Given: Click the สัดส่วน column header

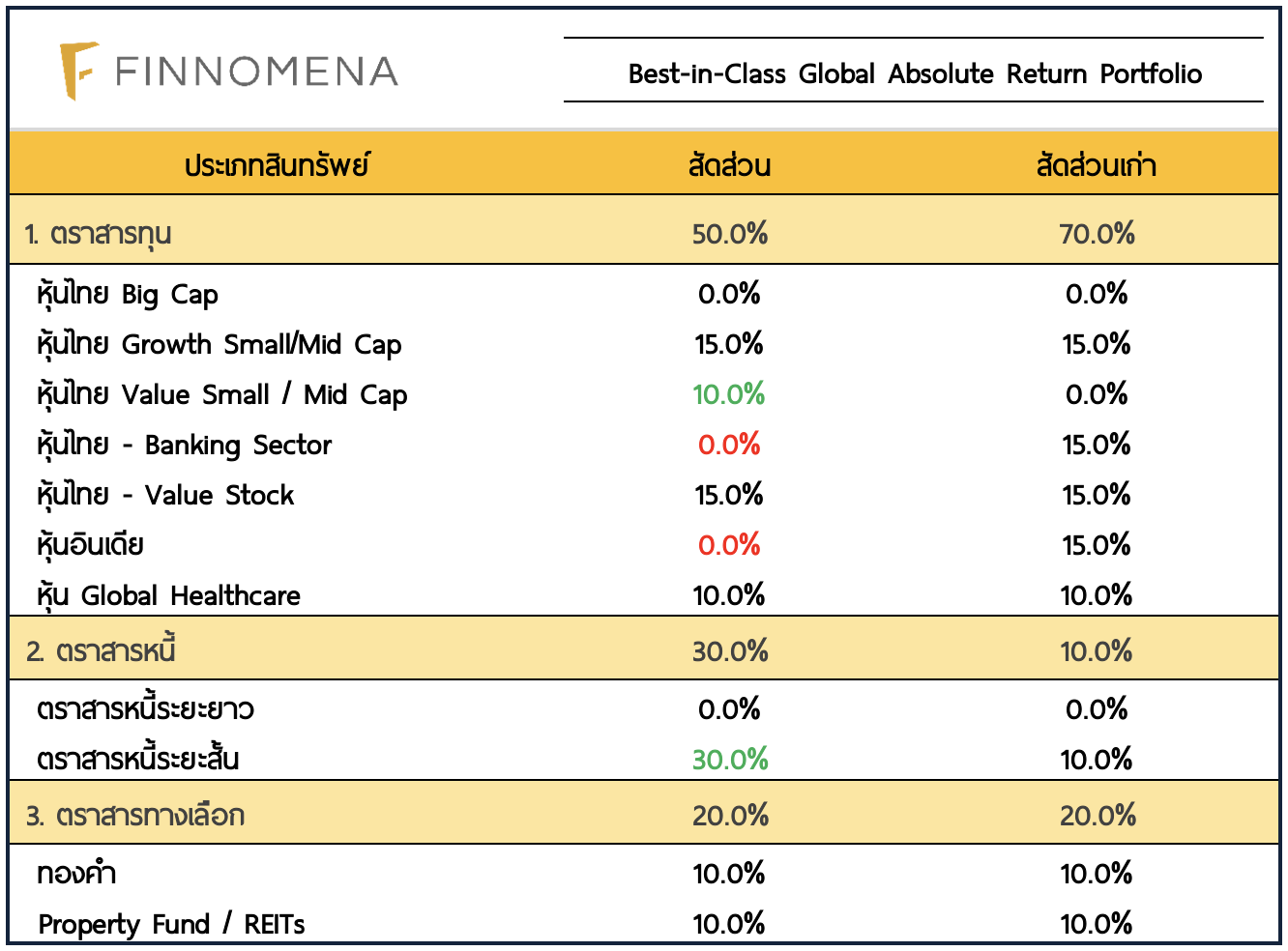Looking at the screenshot, I should (x=729, y=165).
